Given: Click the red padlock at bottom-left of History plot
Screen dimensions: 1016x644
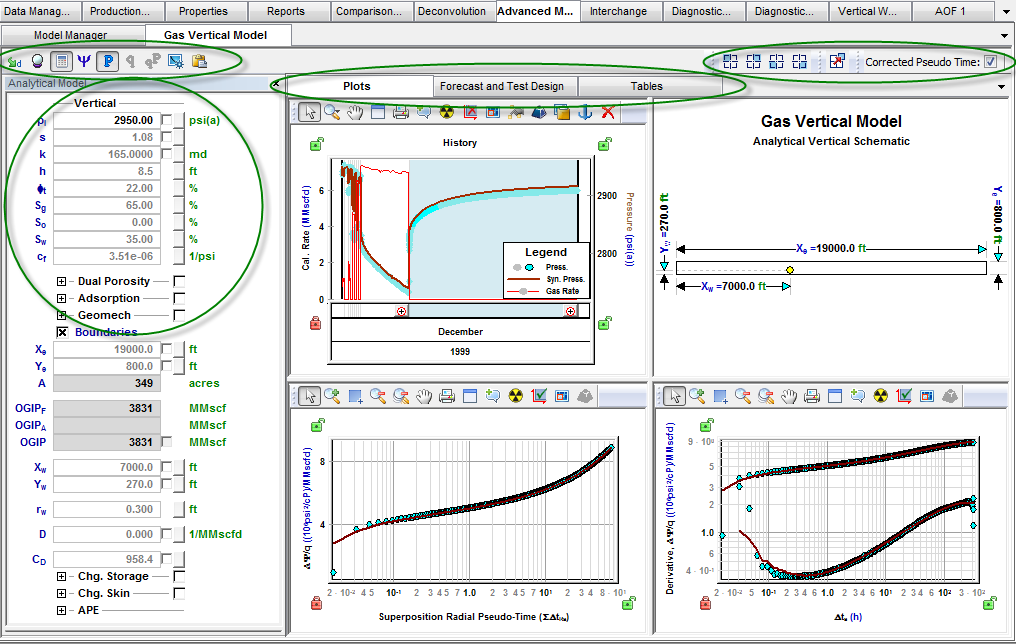Looking at the screenshot, I should point(316,323).
